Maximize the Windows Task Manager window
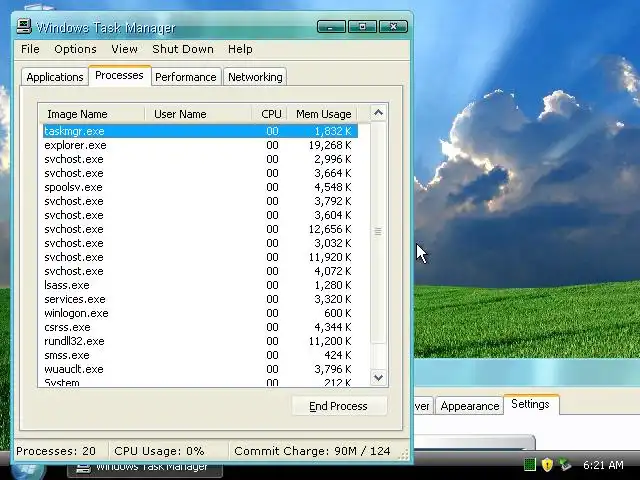This screenshot has height=480, width=640. (x=362, y=27)
